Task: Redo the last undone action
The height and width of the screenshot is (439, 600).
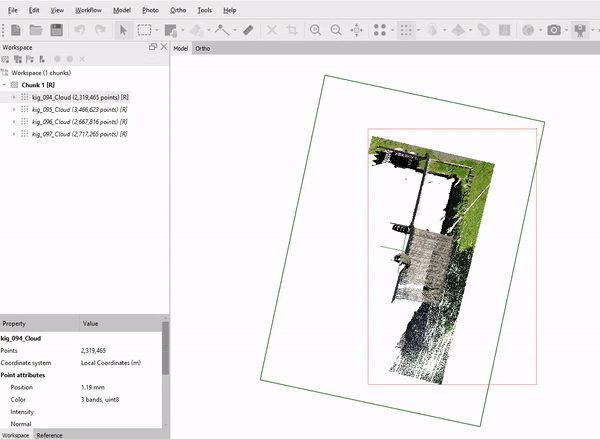Action: (x=100, y=30)
